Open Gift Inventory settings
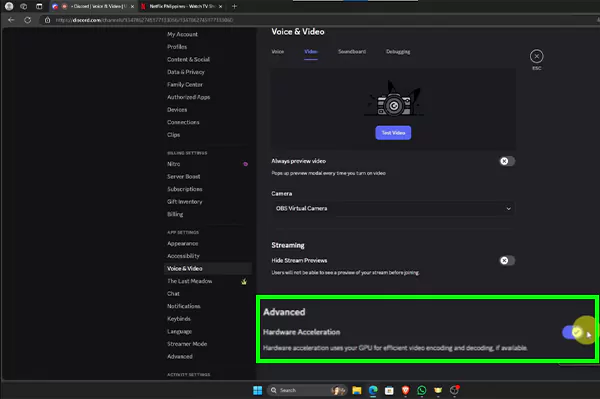The image size is (600, 399). point(184,202)
